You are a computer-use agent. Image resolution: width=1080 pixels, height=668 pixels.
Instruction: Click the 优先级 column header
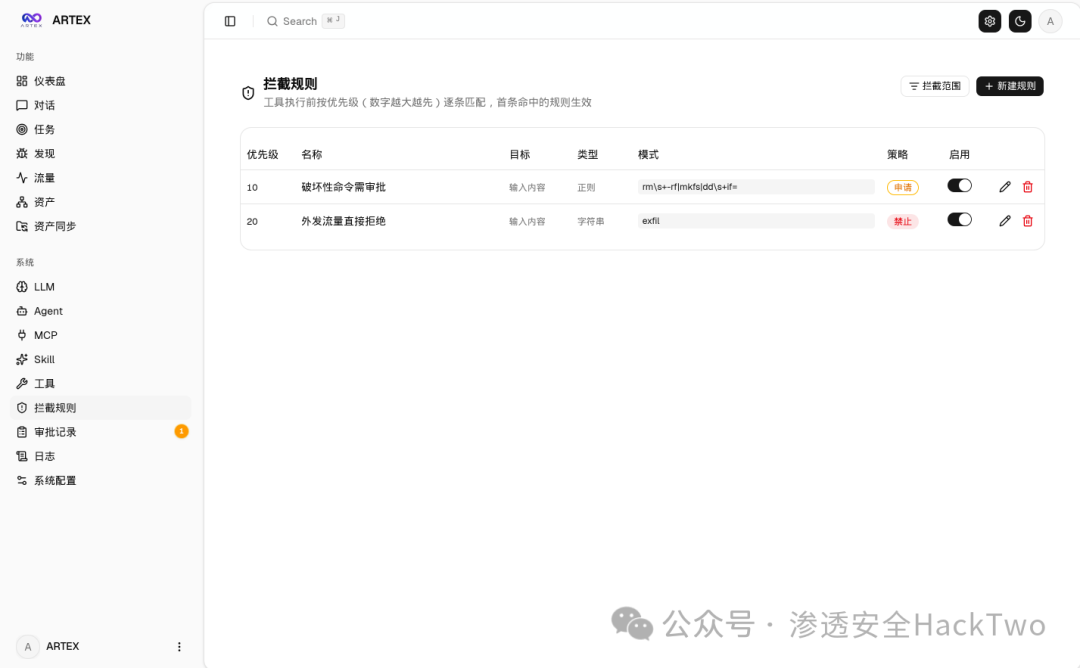262,154
